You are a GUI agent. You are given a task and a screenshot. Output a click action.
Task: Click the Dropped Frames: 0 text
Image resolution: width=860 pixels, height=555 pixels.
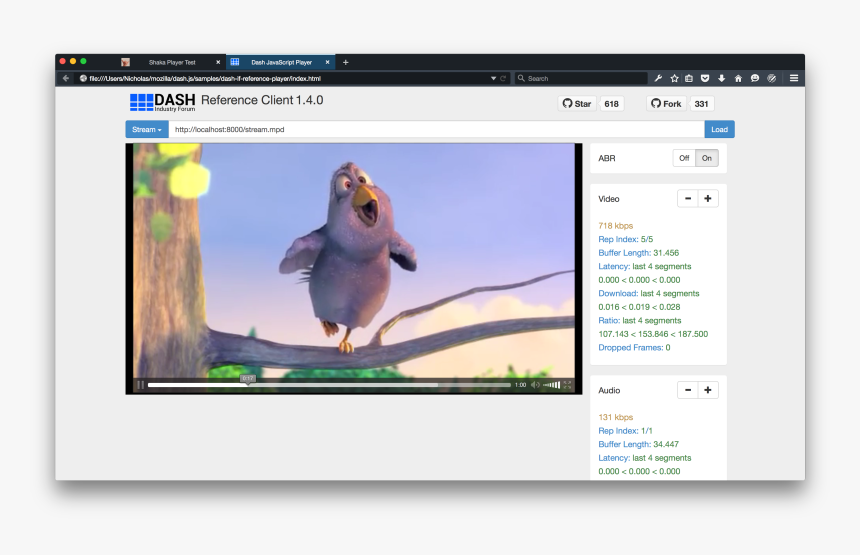click(634, 348)
